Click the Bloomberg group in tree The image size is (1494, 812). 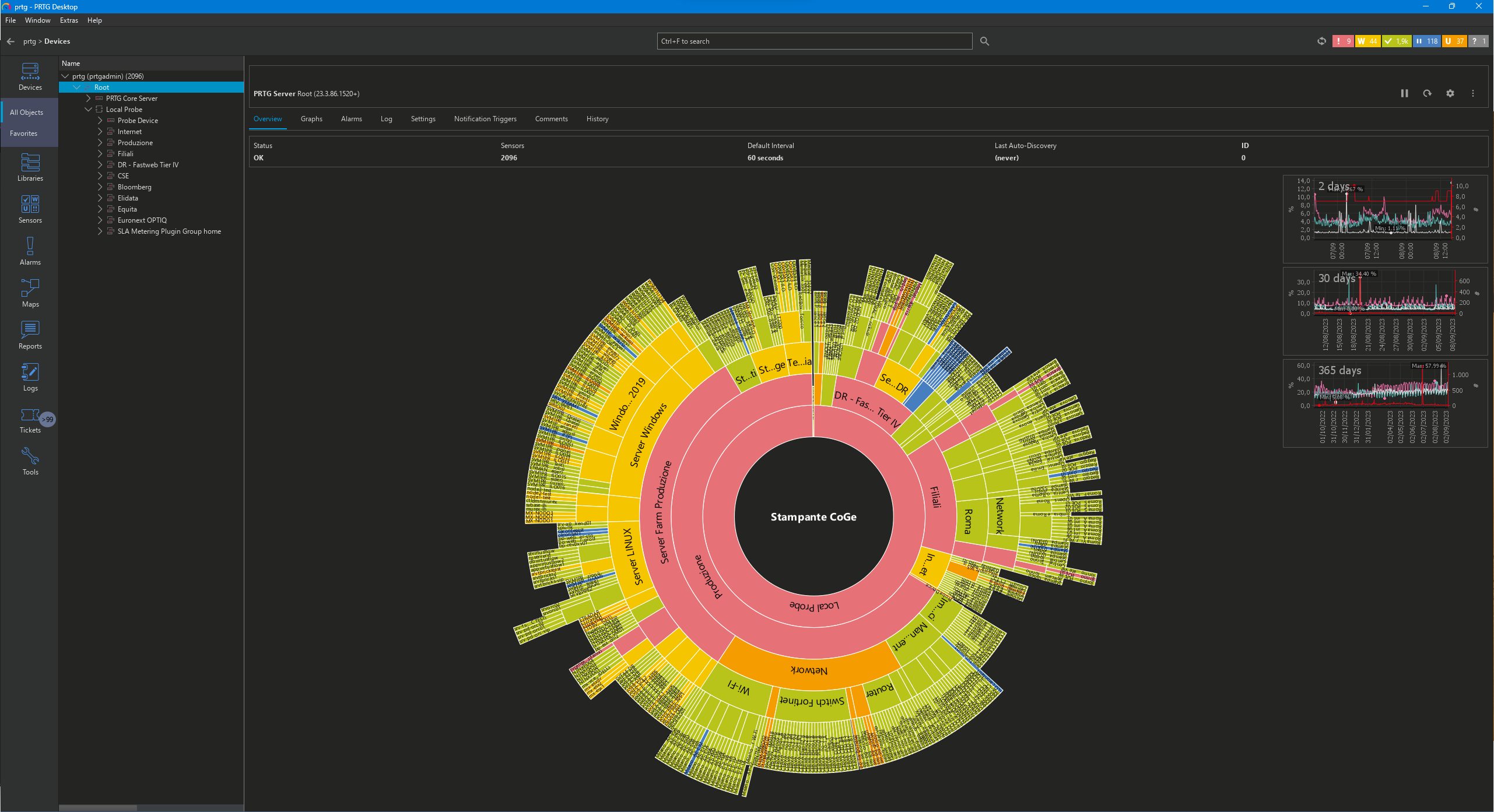134,187
